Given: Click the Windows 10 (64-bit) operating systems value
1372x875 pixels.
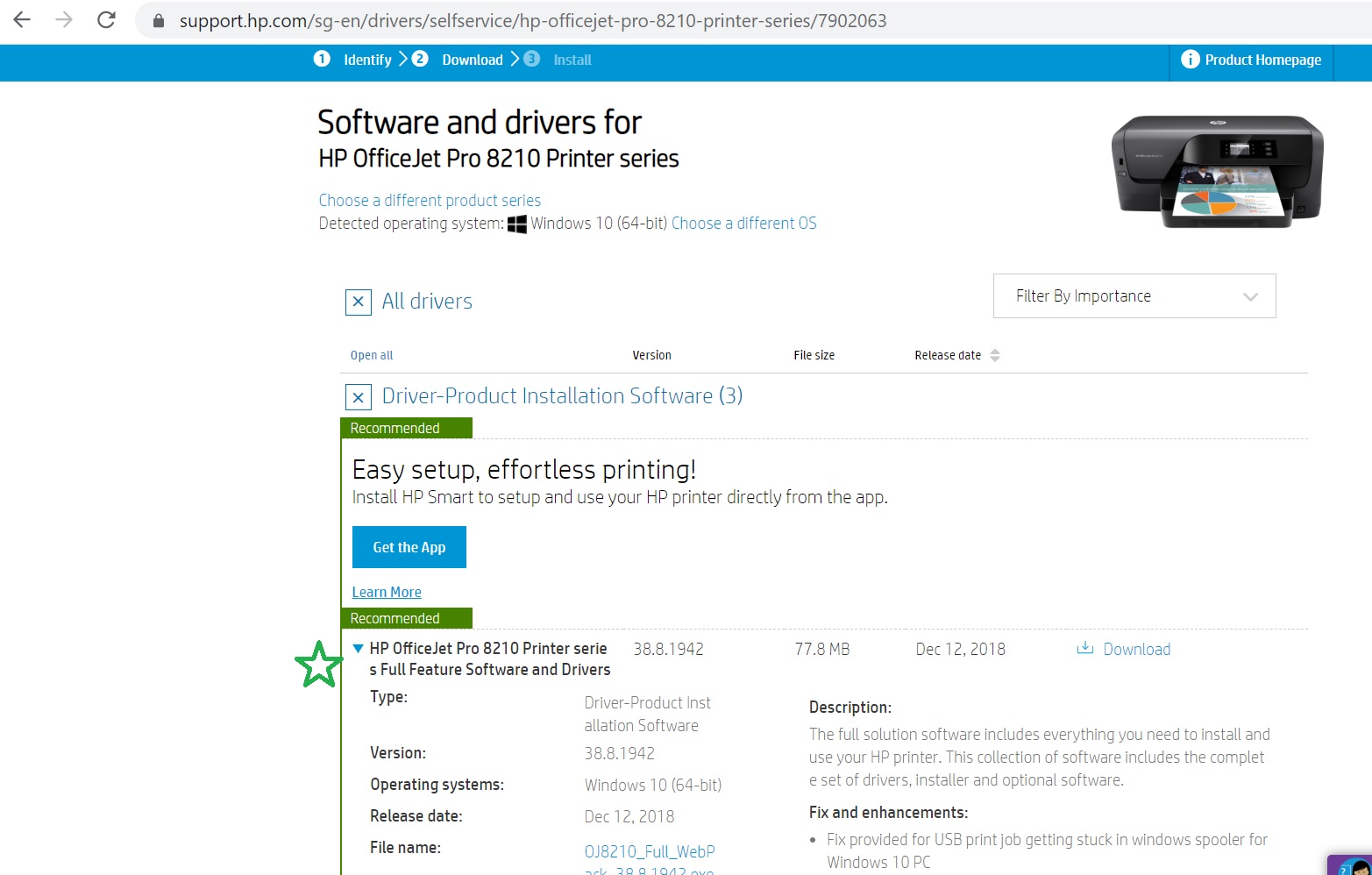Looking at the screenshot, I should pos(653,785).
